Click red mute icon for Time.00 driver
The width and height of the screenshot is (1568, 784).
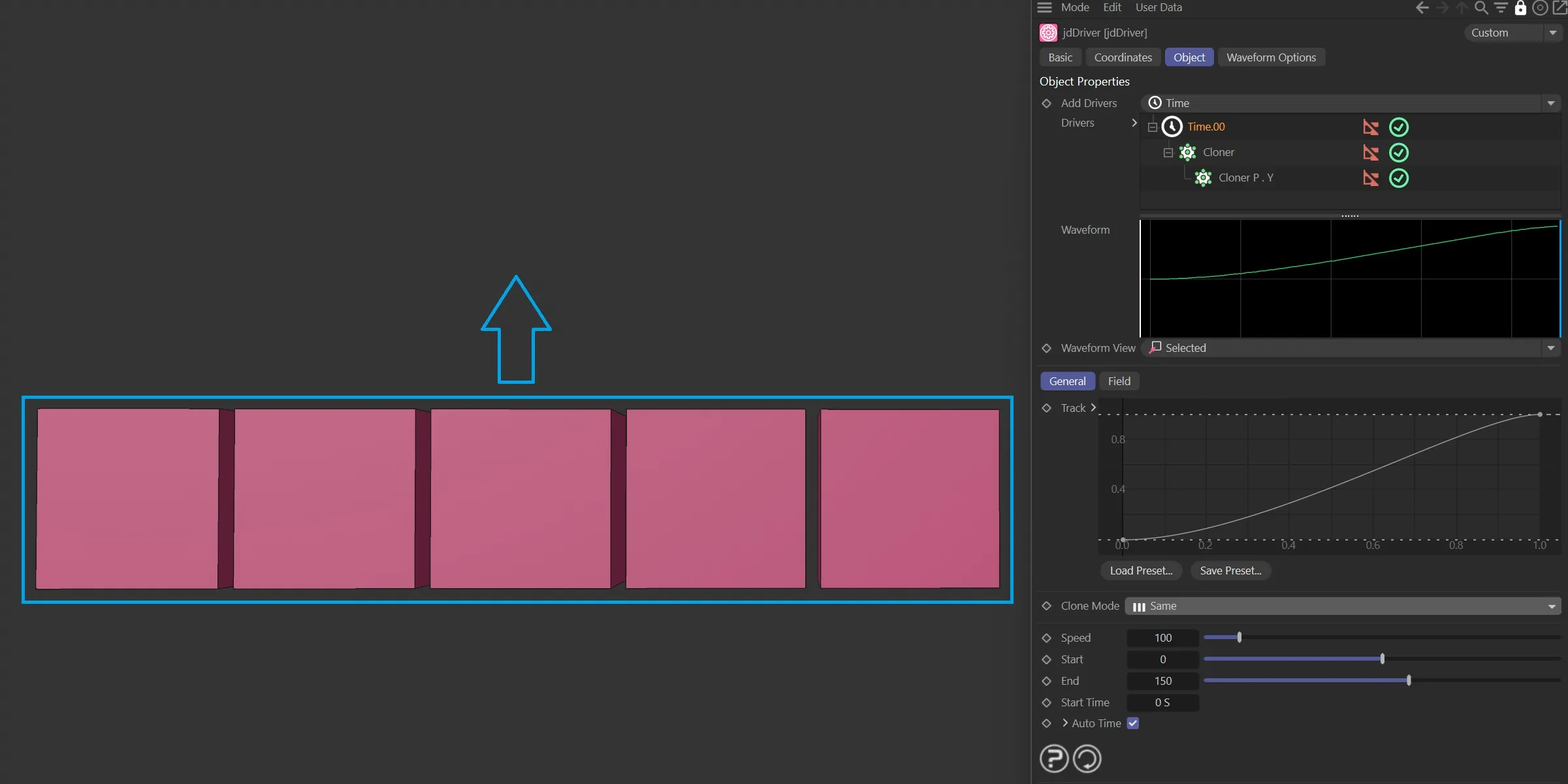pyautogui.click(x=1371, y=127)
